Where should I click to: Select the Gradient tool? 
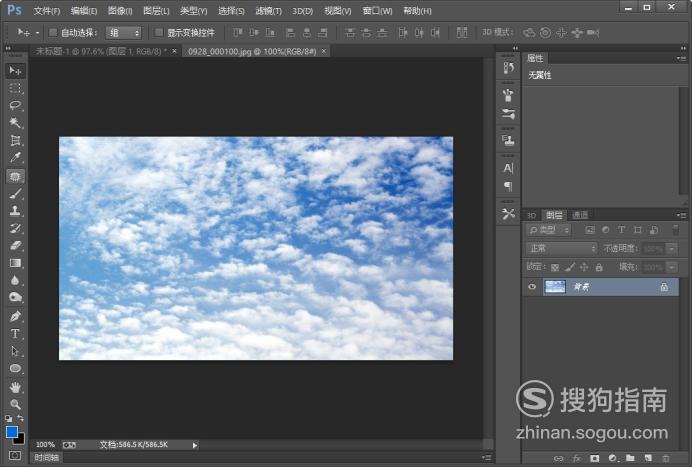(15, 263)
